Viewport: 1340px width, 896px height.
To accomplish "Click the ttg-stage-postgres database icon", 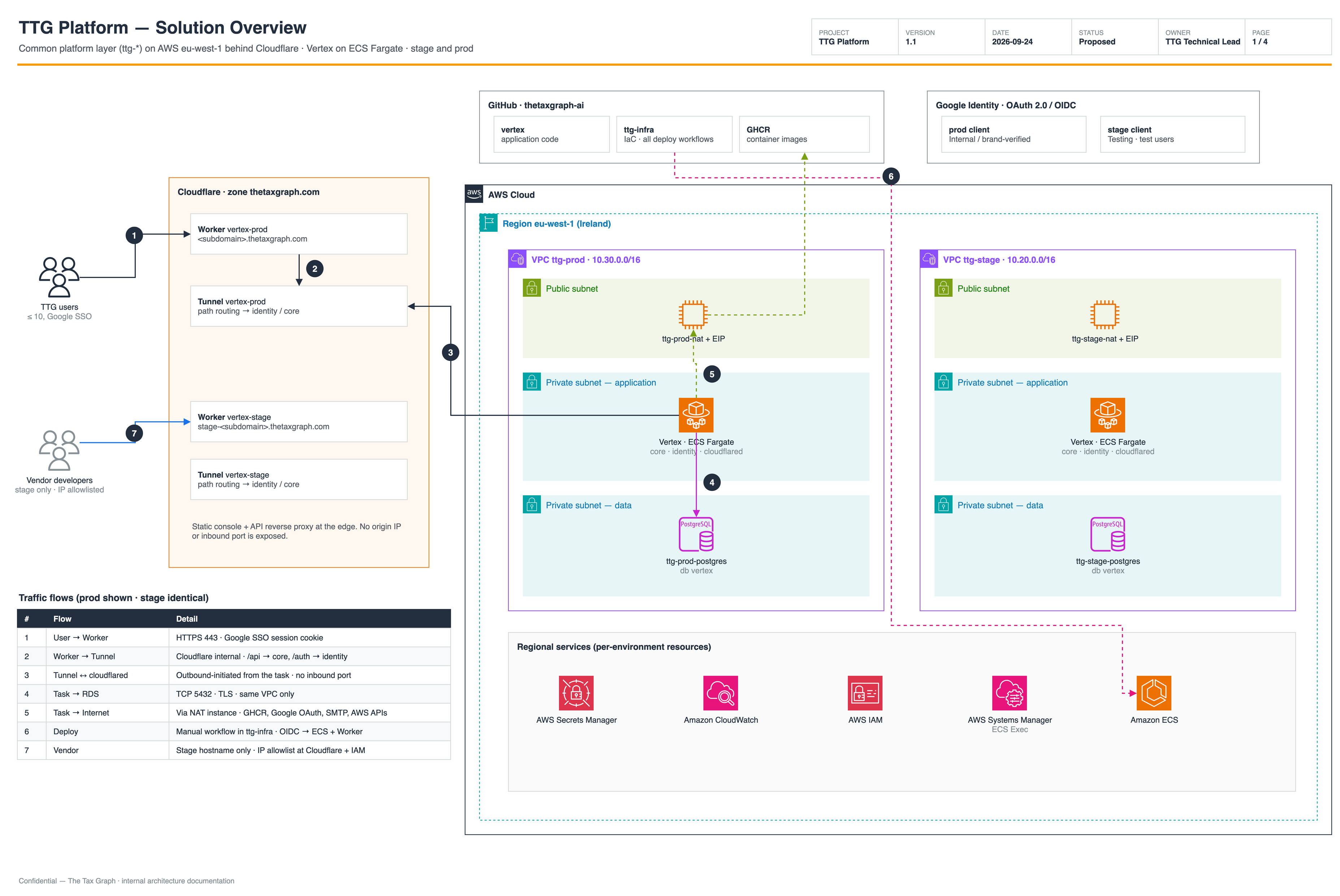I will [x=1107, y=534].
